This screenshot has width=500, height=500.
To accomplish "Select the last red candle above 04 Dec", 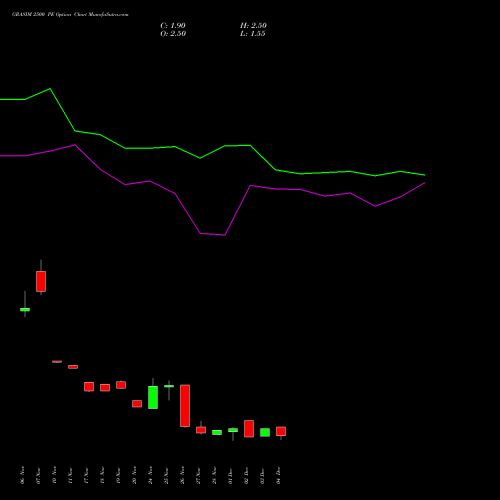I will (x=281, y=431).
